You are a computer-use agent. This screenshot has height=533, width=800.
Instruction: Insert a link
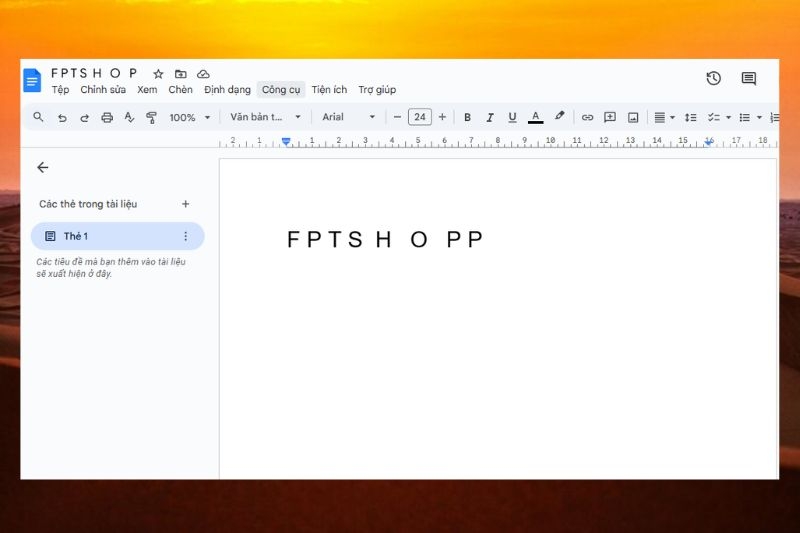click(x=587, y=117)
